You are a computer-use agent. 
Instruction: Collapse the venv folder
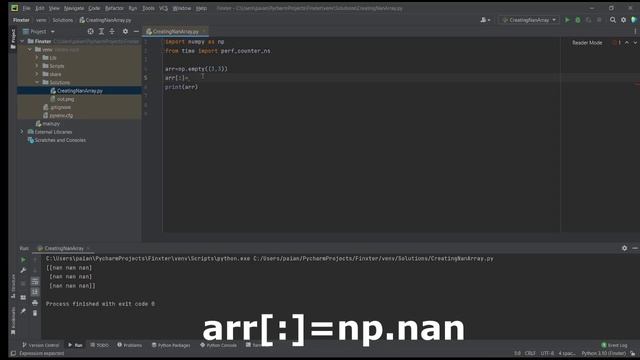coord(30,49)
